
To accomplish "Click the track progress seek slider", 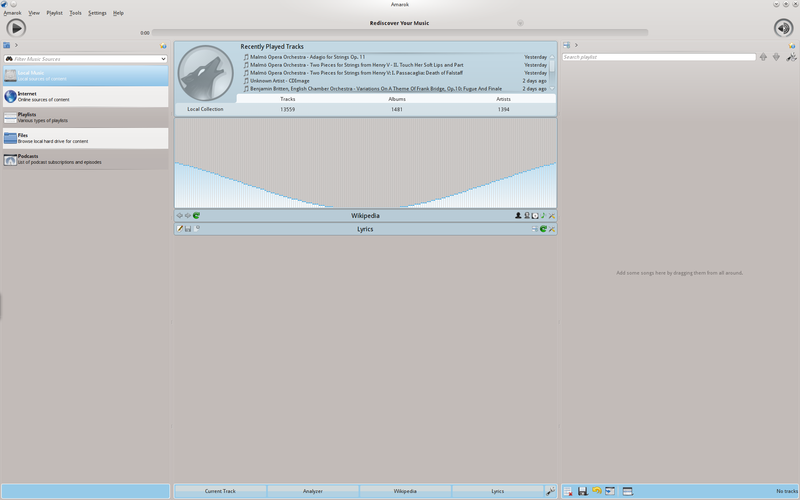I will pos(399,33).
